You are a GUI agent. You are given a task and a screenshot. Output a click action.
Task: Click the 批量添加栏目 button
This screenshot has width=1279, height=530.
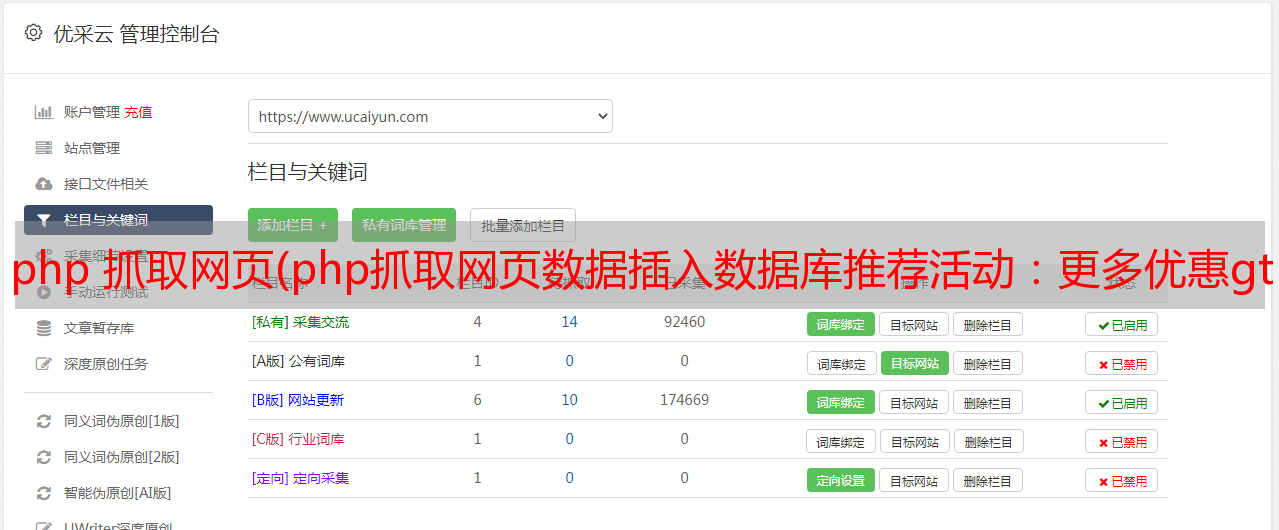coord(523,225)
